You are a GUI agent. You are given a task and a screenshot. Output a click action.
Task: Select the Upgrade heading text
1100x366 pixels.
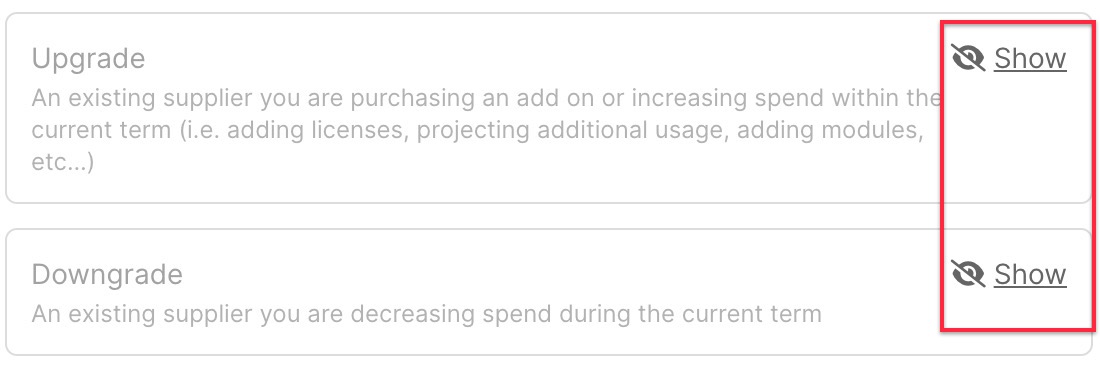[x=88, y=60]
